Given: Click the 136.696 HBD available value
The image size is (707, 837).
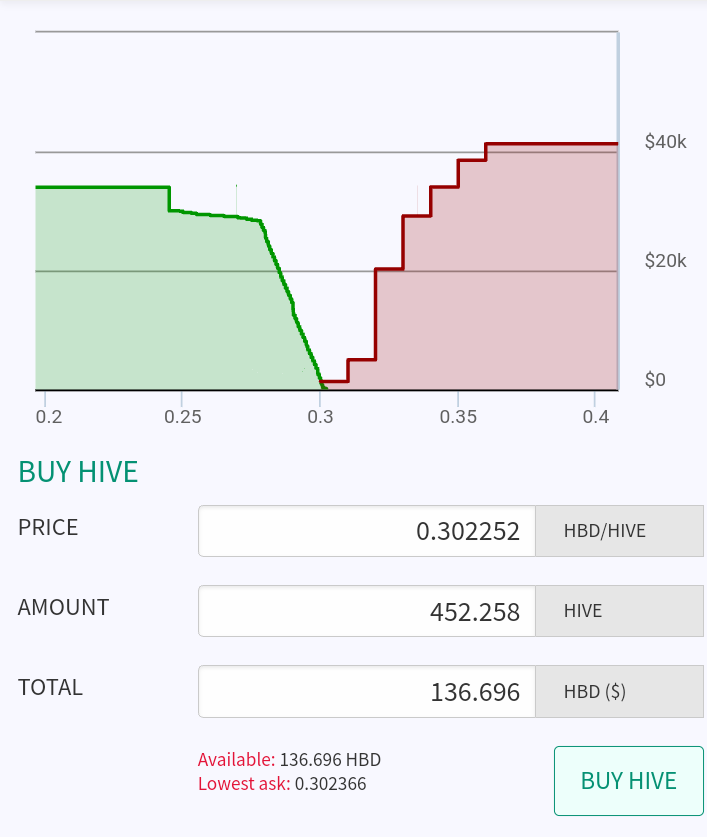Looking at the screenshot, I should [331, 759].
